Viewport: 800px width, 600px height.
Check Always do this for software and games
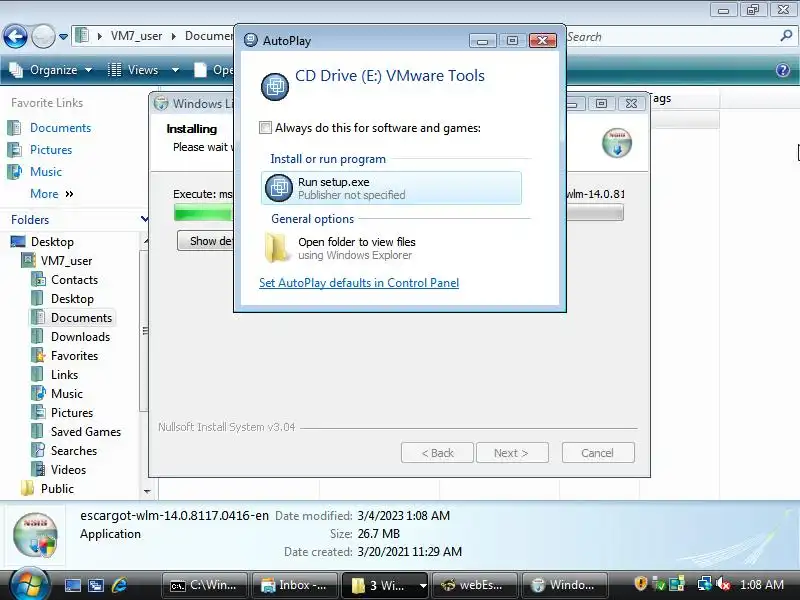[265, 128]
